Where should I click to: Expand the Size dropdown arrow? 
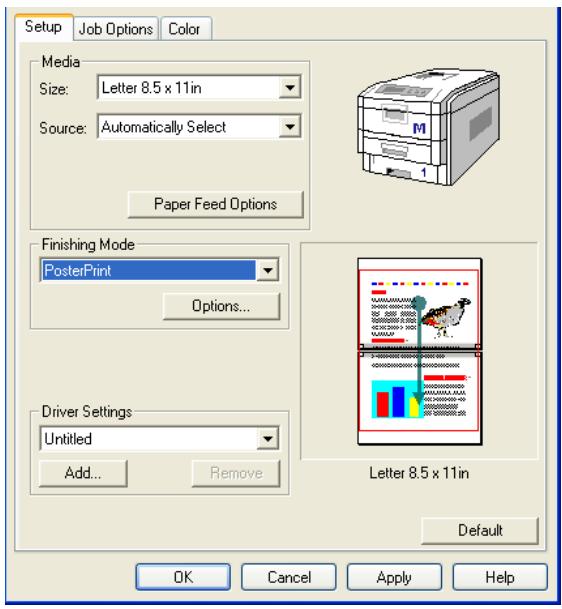click(x=290, y=87)
